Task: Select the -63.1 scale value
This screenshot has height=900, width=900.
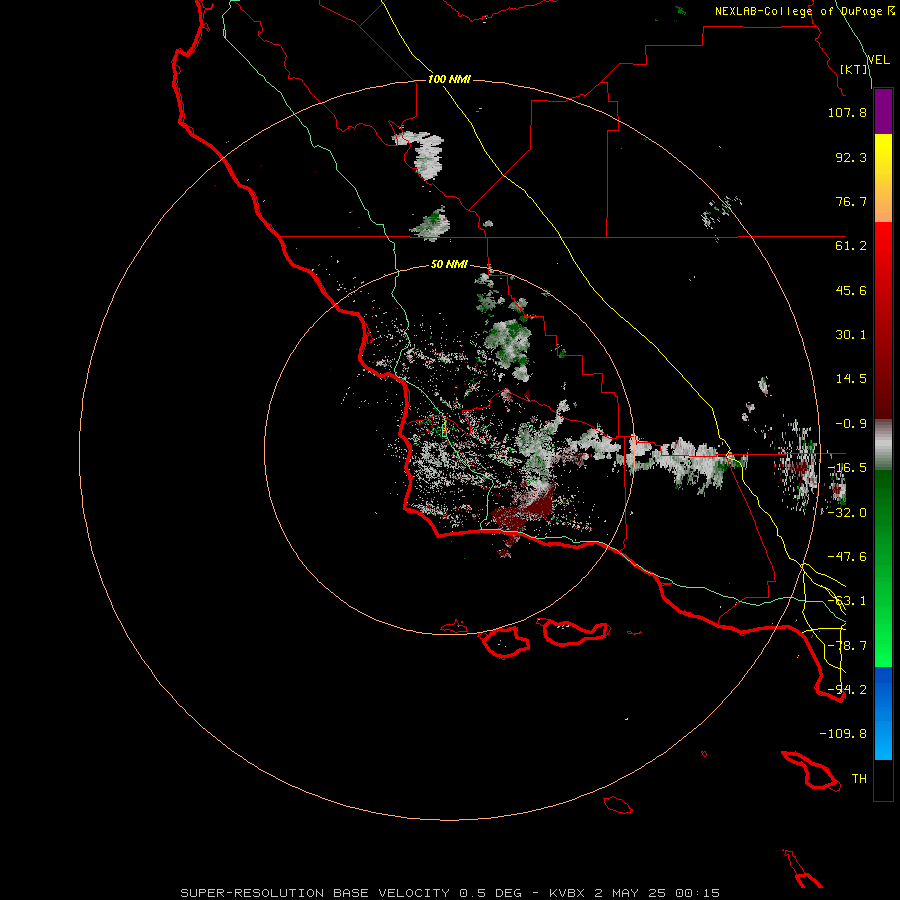Action: click(847, 601)
